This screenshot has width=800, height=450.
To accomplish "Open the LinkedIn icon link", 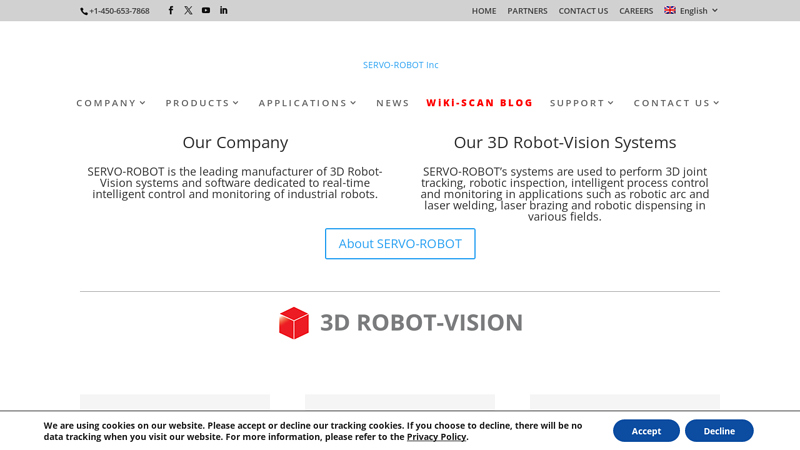I will point(223,10).
